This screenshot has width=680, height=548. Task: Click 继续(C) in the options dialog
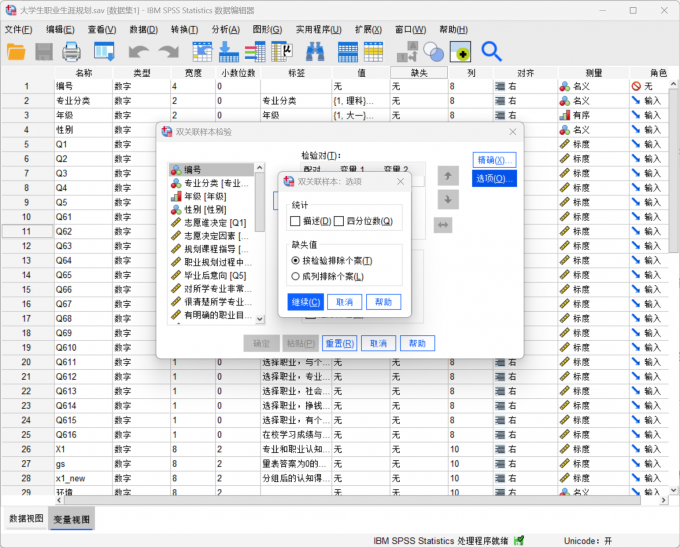306,302
